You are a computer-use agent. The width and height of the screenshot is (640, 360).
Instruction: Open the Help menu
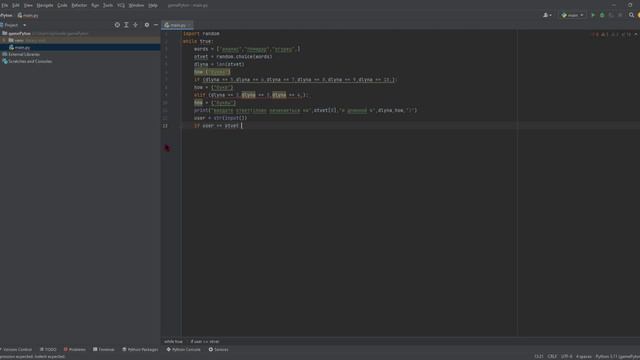[153, 5]
